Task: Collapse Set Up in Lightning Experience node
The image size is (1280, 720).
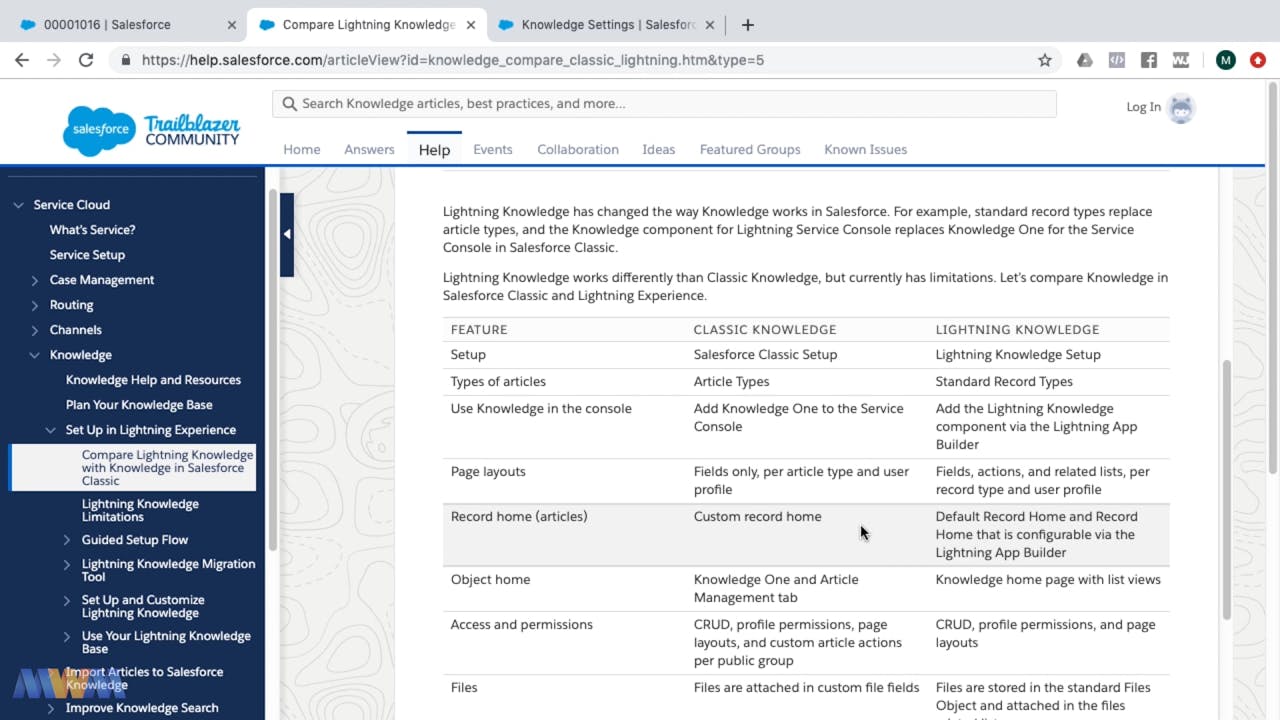Action: coord(51,430)
